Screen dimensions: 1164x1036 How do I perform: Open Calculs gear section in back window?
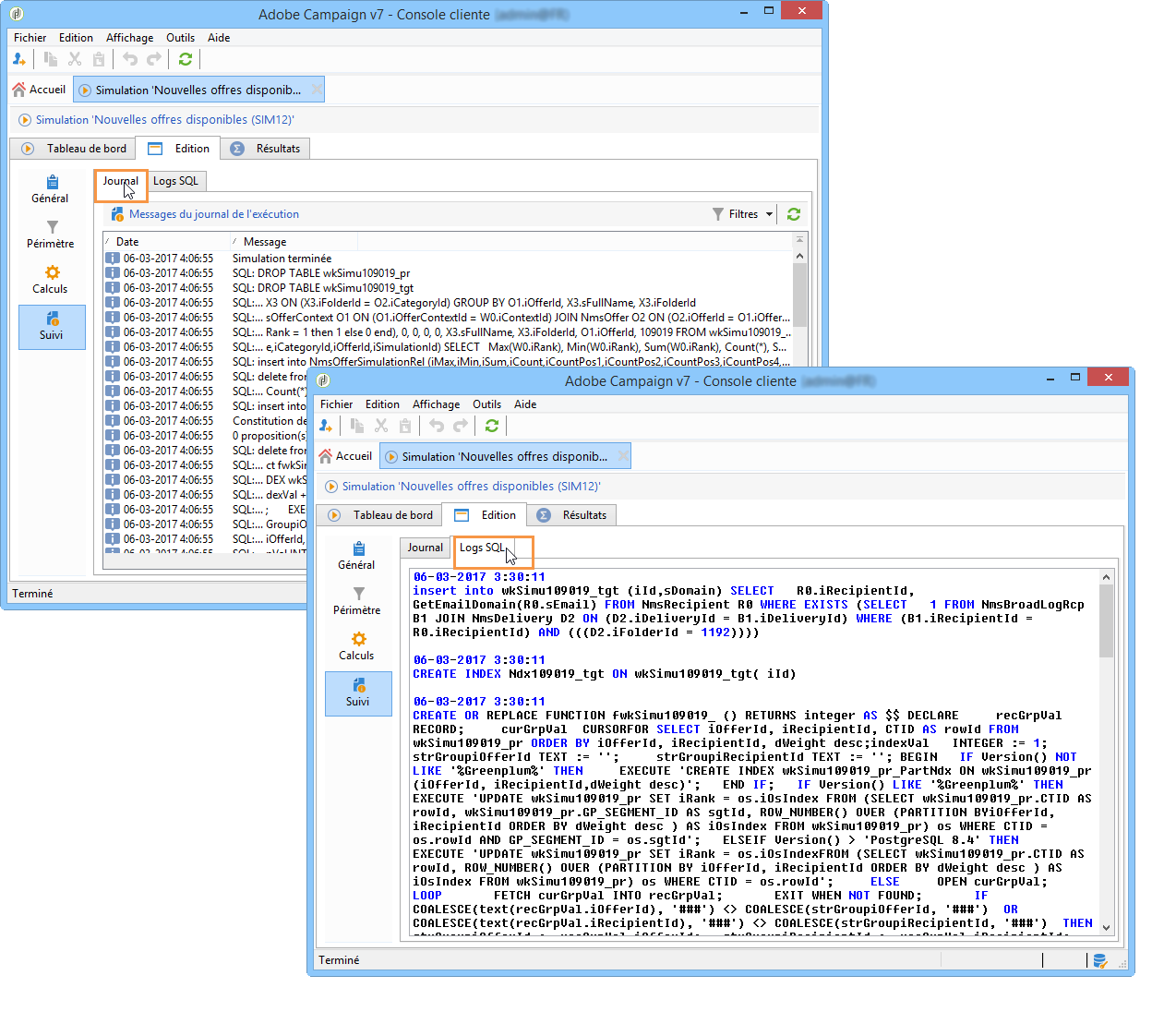[x=51, y=280]
